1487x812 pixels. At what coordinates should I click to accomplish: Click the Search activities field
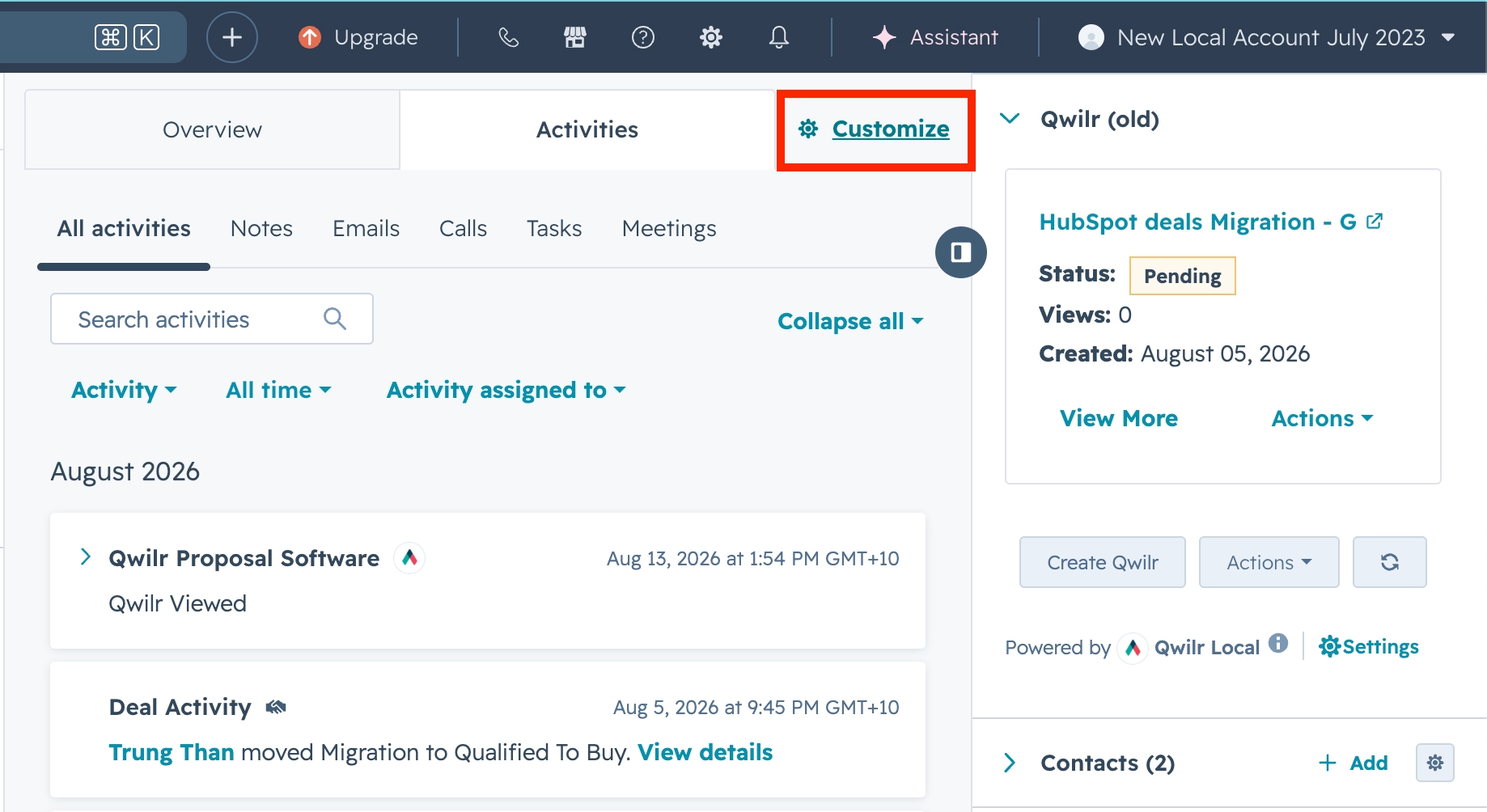(212, 319)
